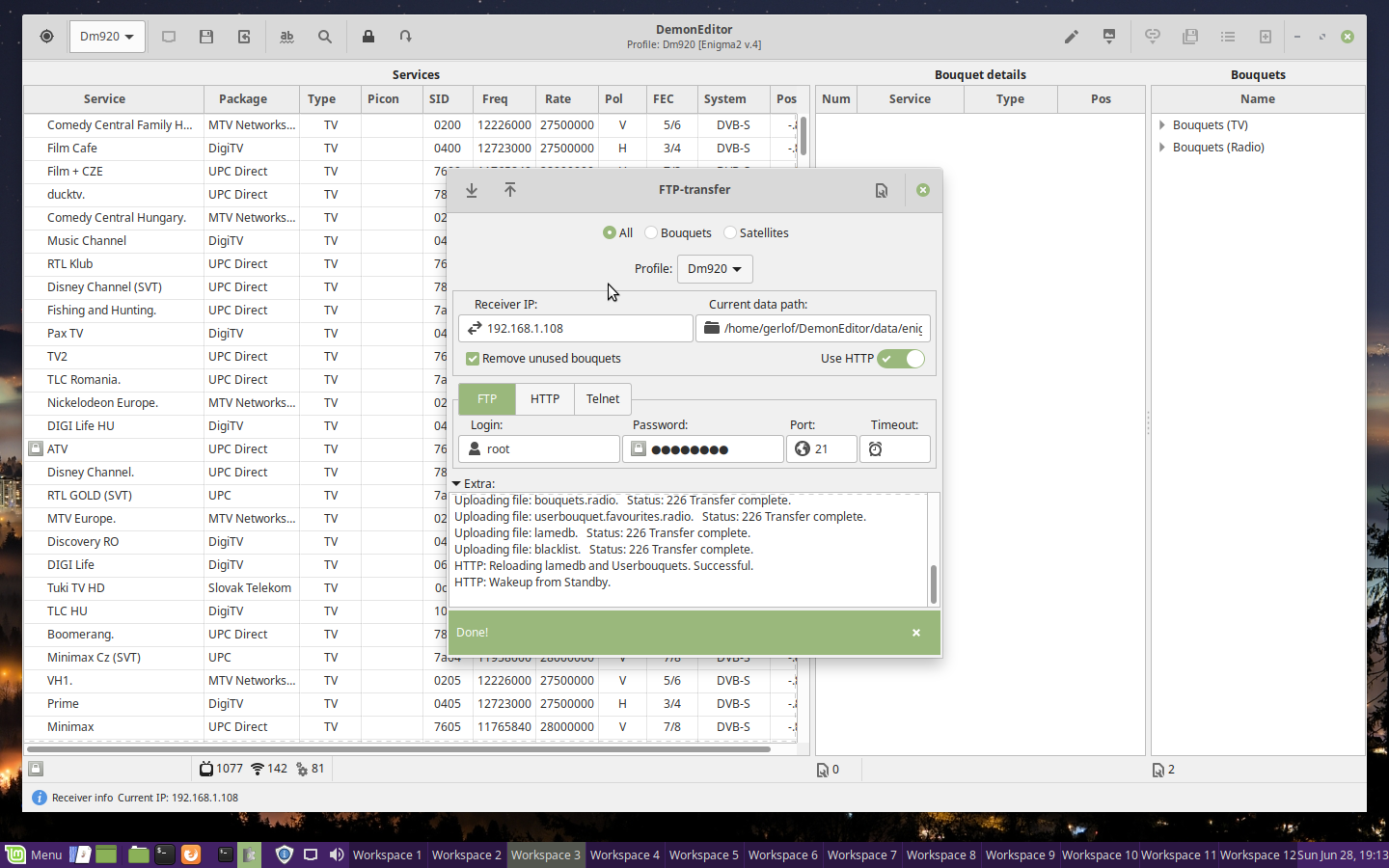The height and width of the screenshot is (868, 1389).
Task: Click the padlock icon in main toolbar
Action: 368,37
